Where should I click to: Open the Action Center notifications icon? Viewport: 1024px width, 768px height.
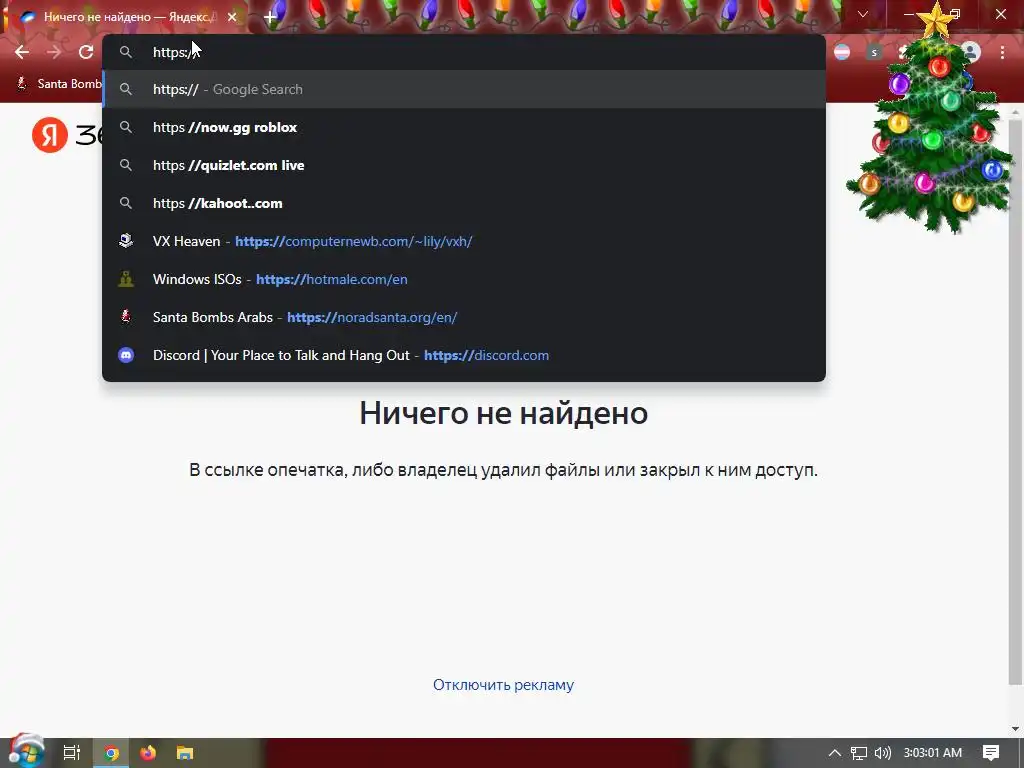(x=991, y=753)
